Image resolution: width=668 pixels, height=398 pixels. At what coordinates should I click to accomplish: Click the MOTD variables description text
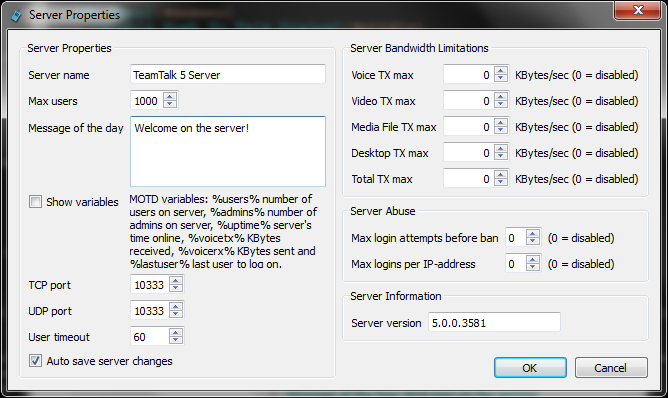(x=223, y=231)
